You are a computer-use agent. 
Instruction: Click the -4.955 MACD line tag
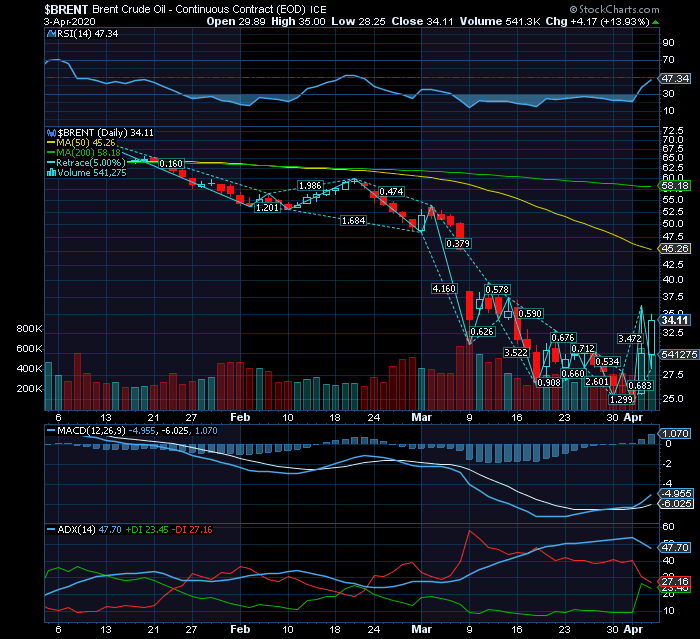676,493
